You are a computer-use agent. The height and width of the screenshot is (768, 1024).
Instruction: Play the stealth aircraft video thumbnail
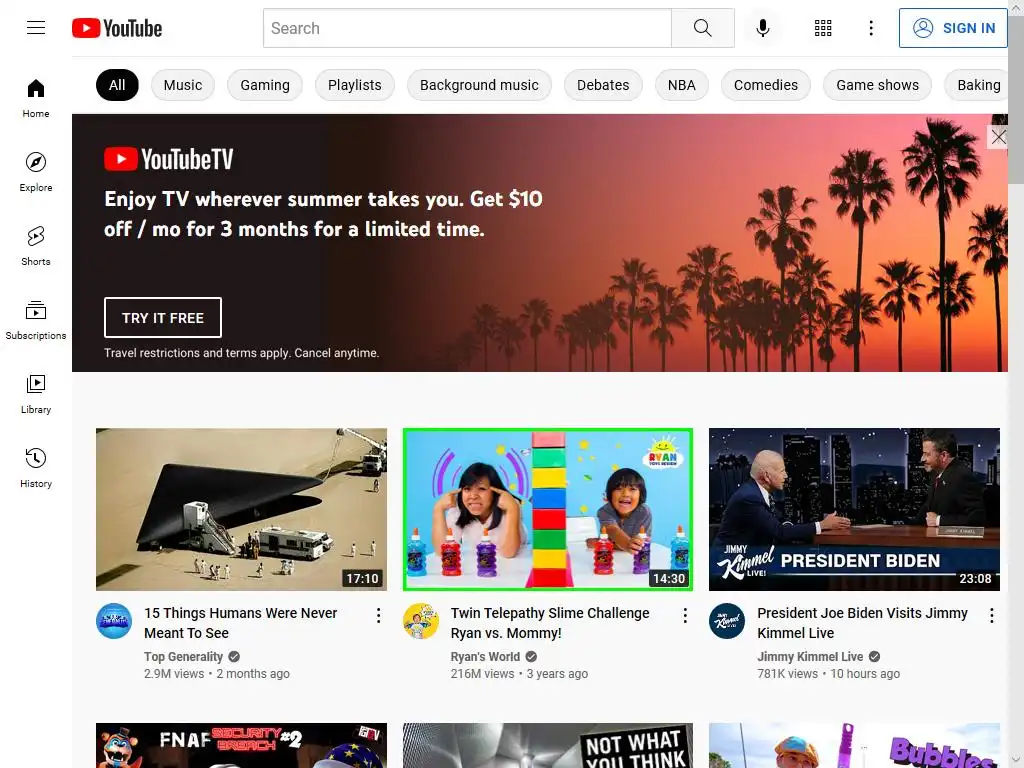pos(241,509)
